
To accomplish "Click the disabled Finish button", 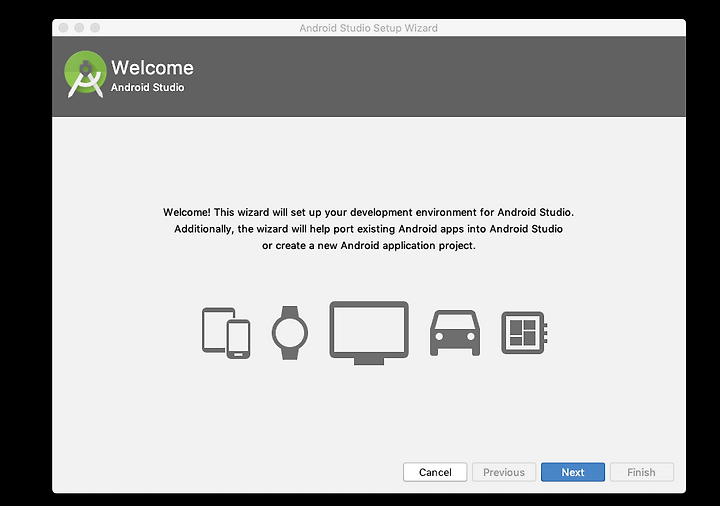I will pos(641,472).
